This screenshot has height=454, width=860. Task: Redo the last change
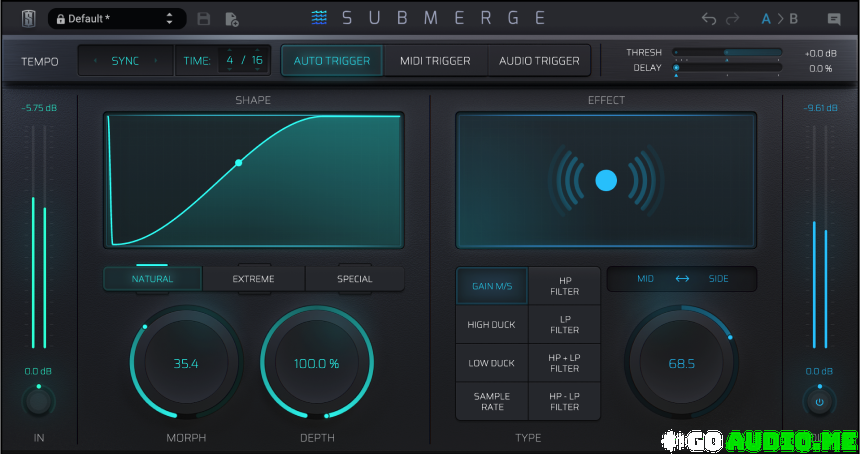(x=732, y=19)
